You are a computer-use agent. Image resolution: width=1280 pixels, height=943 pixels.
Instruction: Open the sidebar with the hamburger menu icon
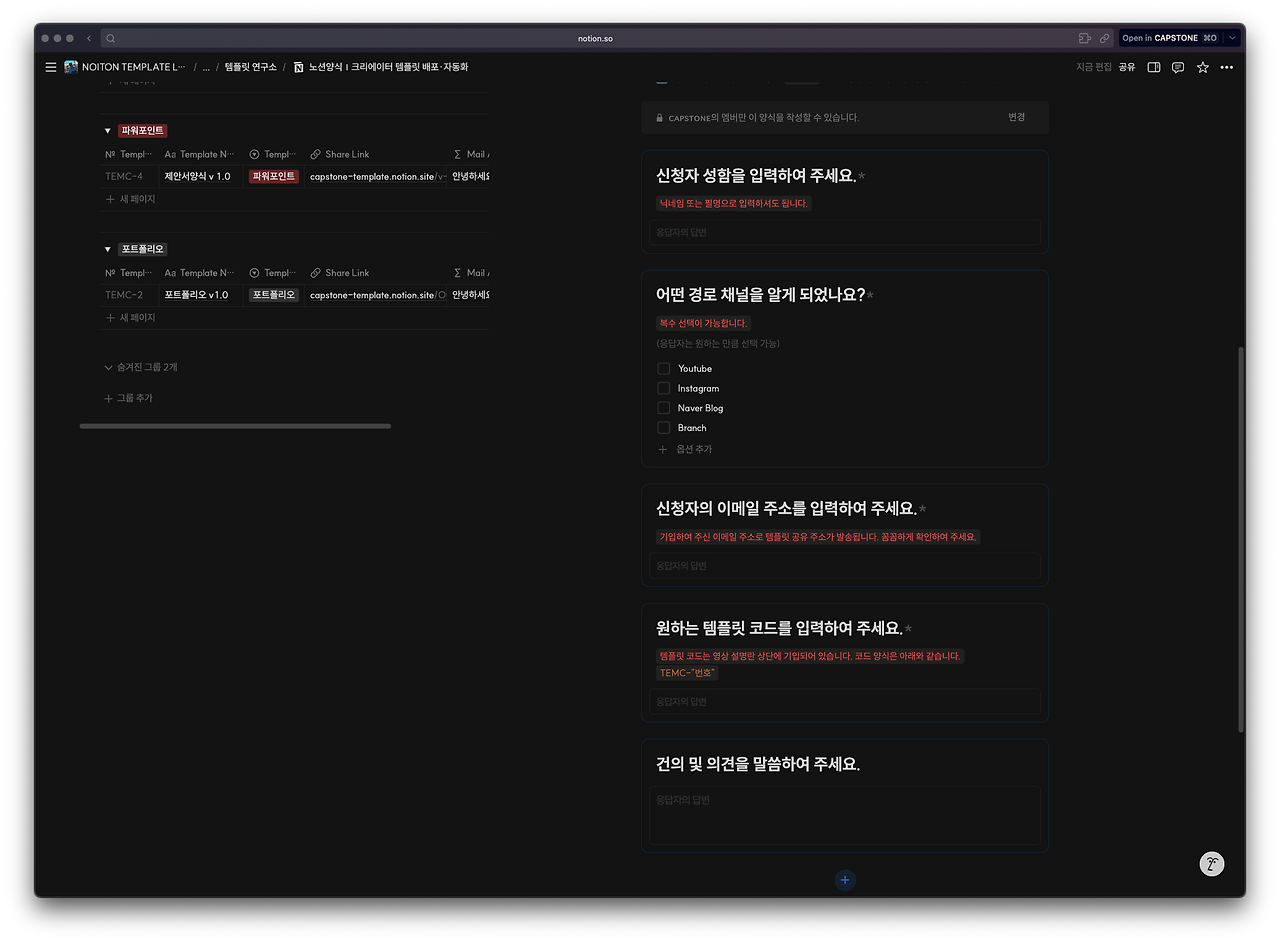[x=50, y=67]
